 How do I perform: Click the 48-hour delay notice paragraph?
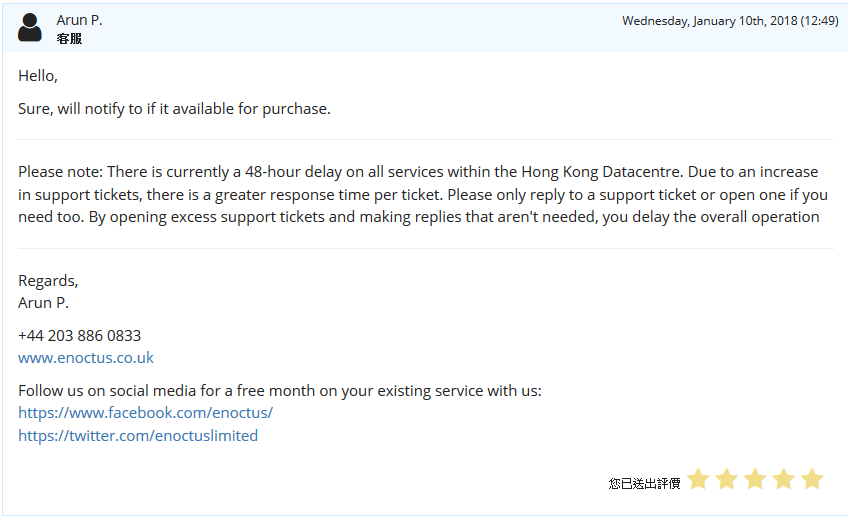pos(420,194)
